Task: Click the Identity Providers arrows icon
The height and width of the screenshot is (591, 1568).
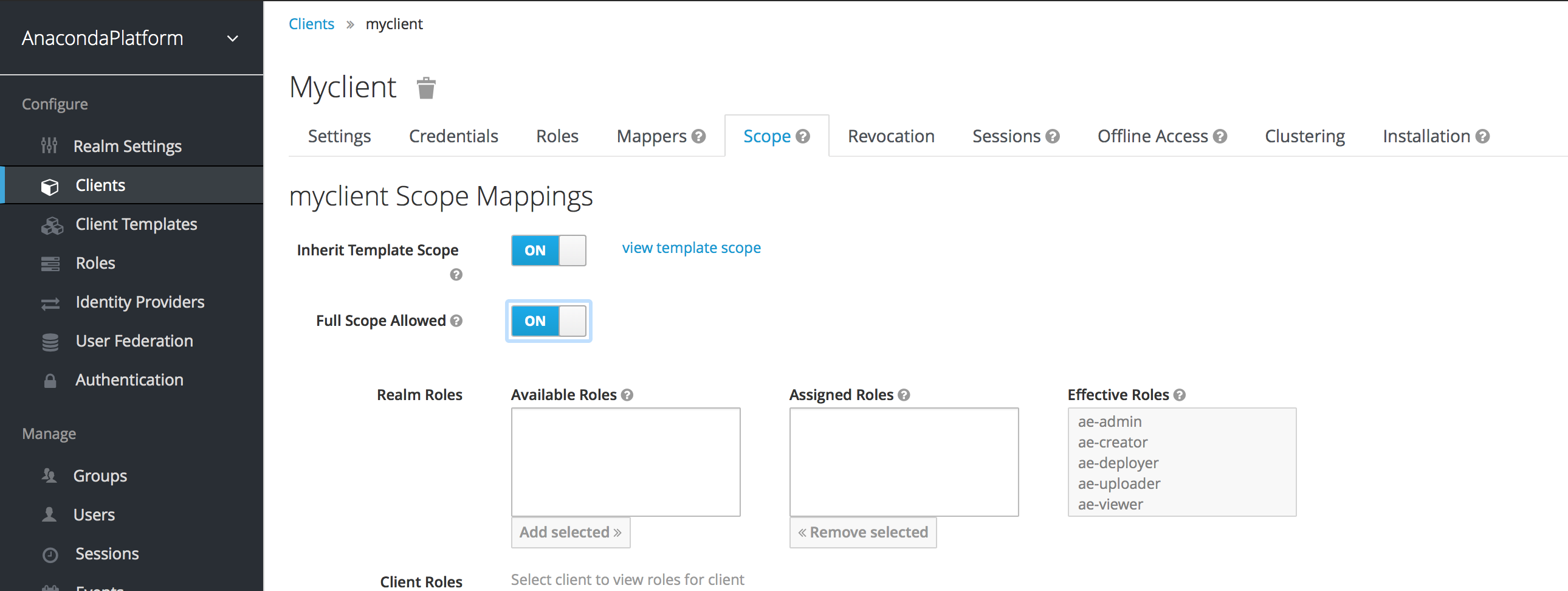Action: pyautogui.click(x=50, y=303)
